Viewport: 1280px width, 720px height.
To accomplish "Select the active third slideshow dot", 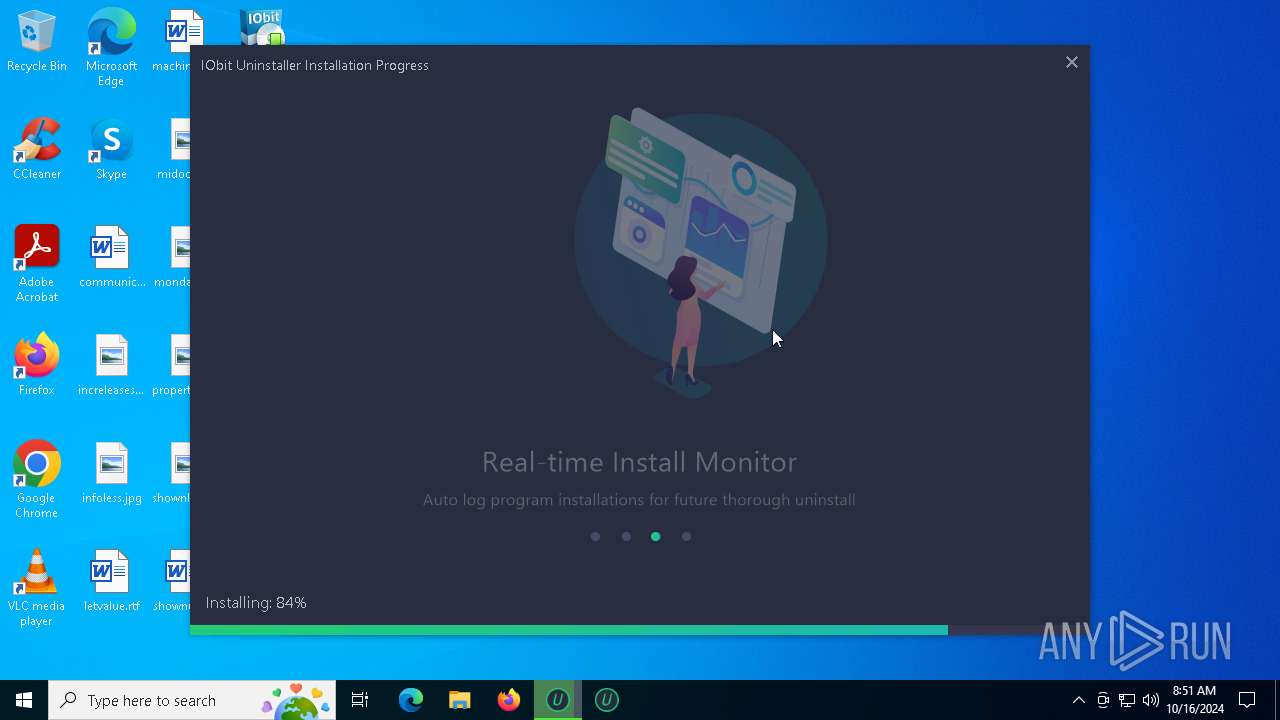I will (x=656, y=537).
